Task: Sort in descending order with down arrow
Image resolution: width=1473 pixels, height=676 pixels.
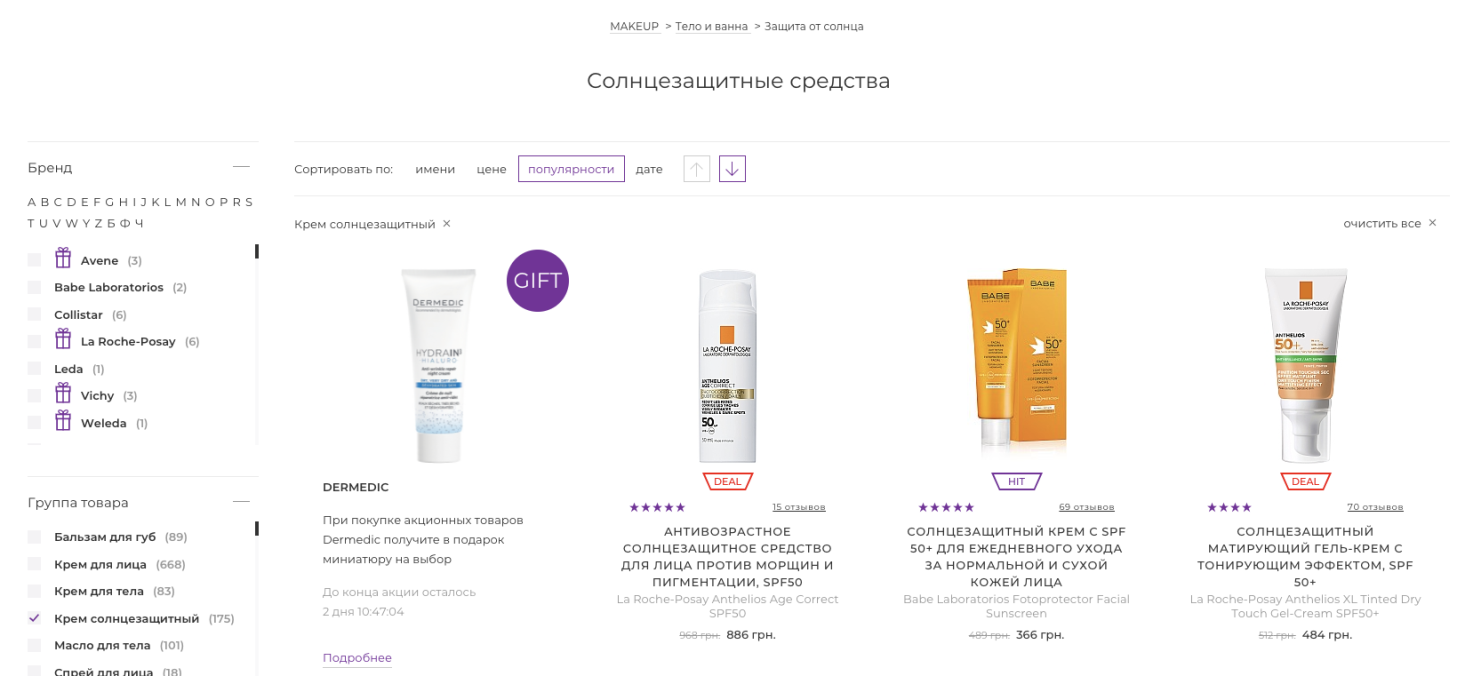Action: pos(732,169)
